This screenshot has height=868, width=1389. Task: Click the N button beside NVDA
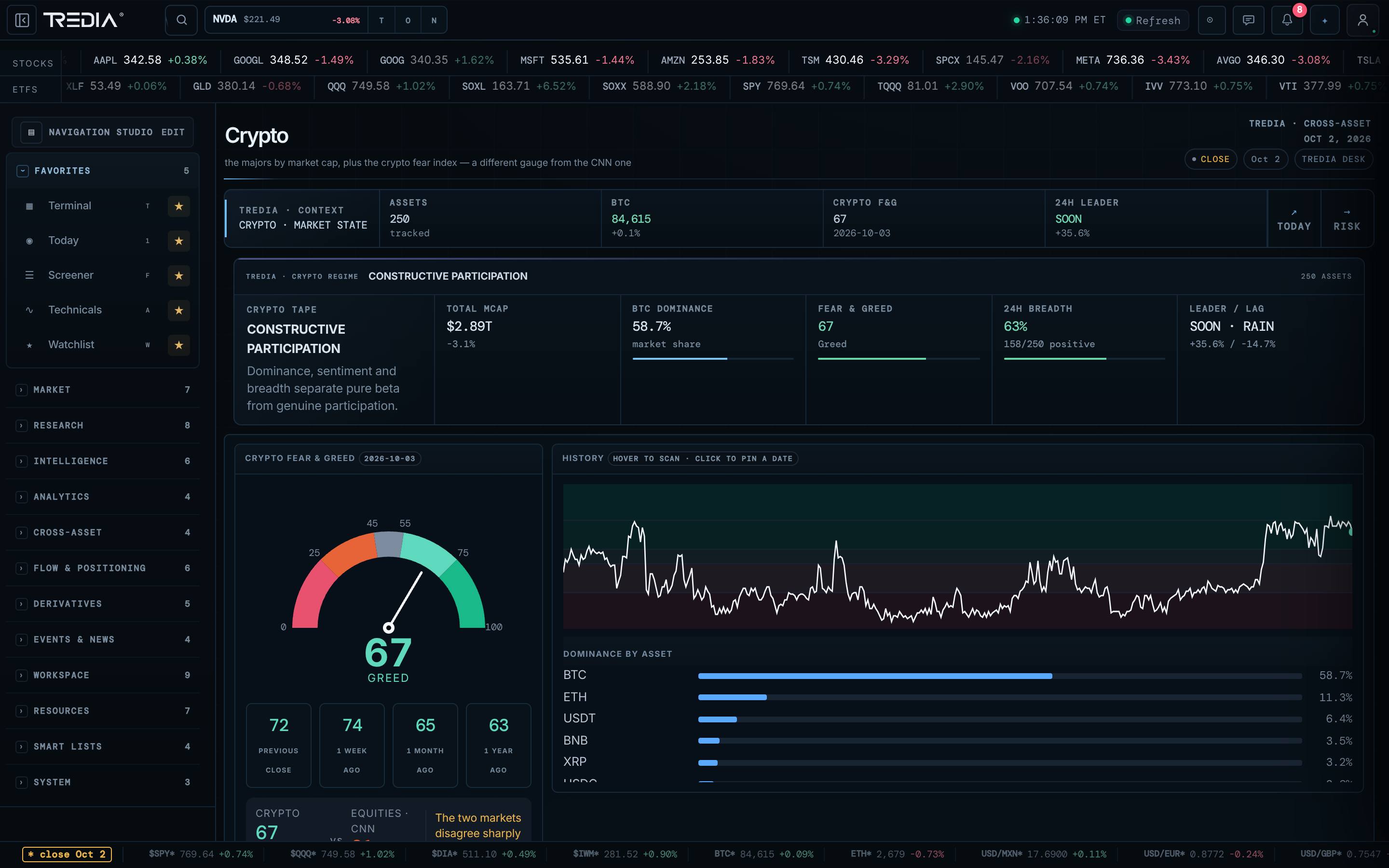(x=434, y=20)
